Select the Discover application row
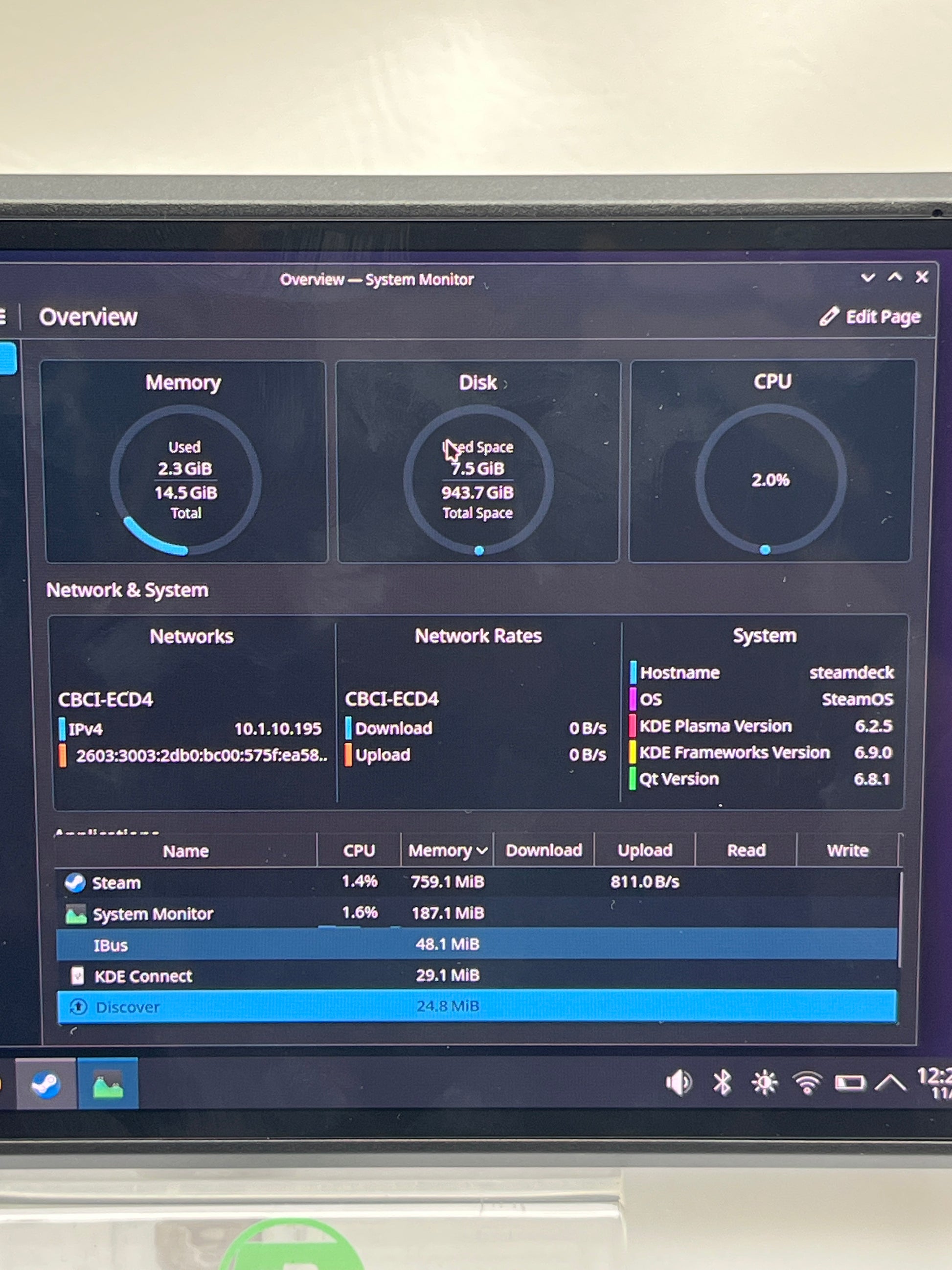 127,1007
